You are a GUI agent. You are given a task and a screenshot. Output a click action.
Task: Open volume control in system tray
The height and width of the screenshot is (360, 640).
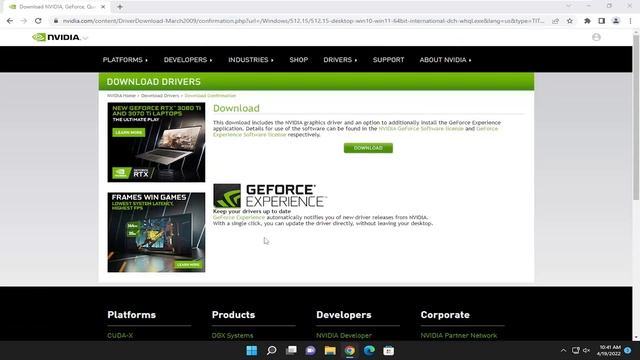point(587,351)
